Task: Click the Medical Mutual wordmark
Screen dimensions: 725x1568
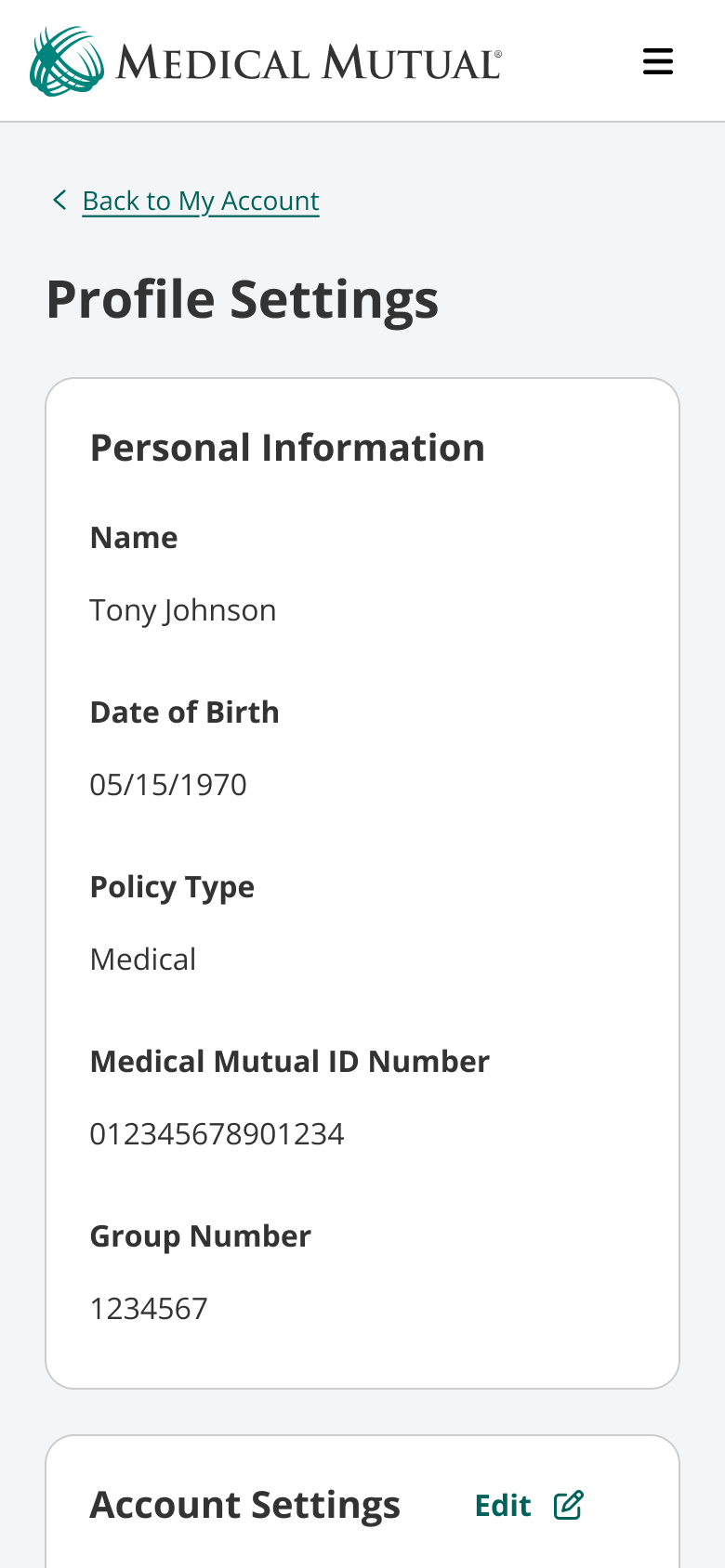Action: pos(309,63)
